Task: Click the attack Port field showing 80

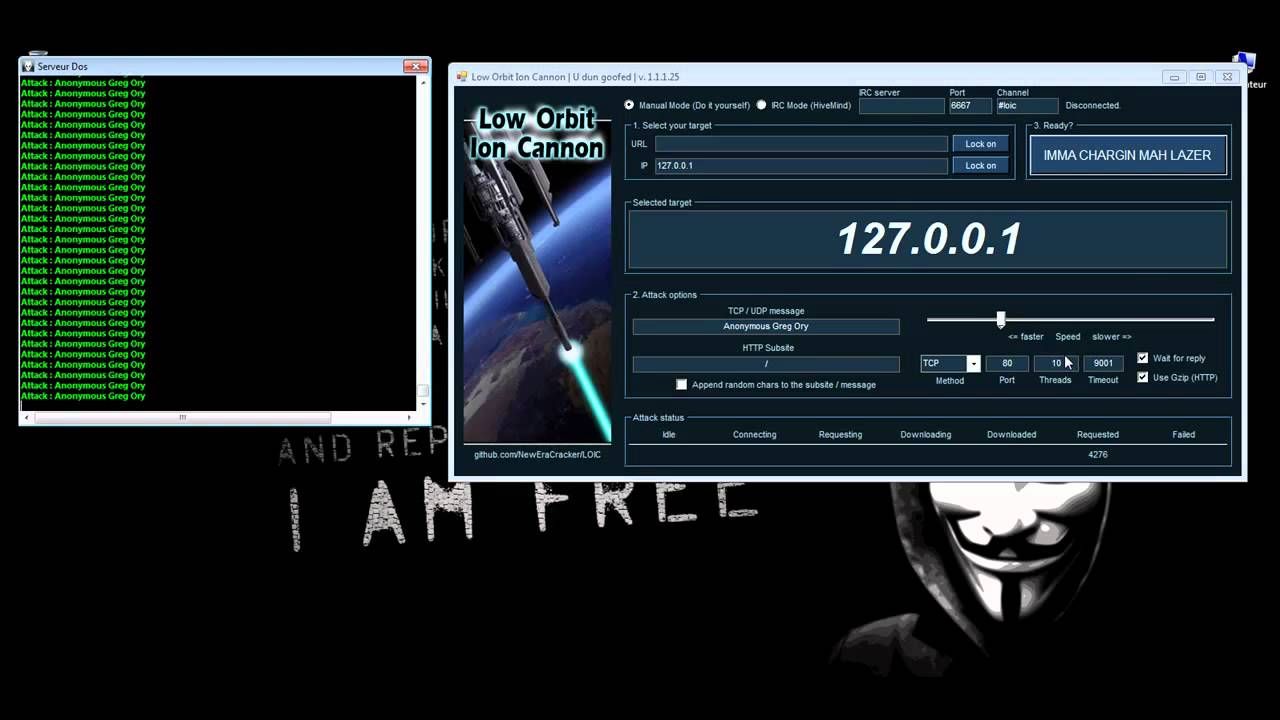Action: (x=1007, y=363)
